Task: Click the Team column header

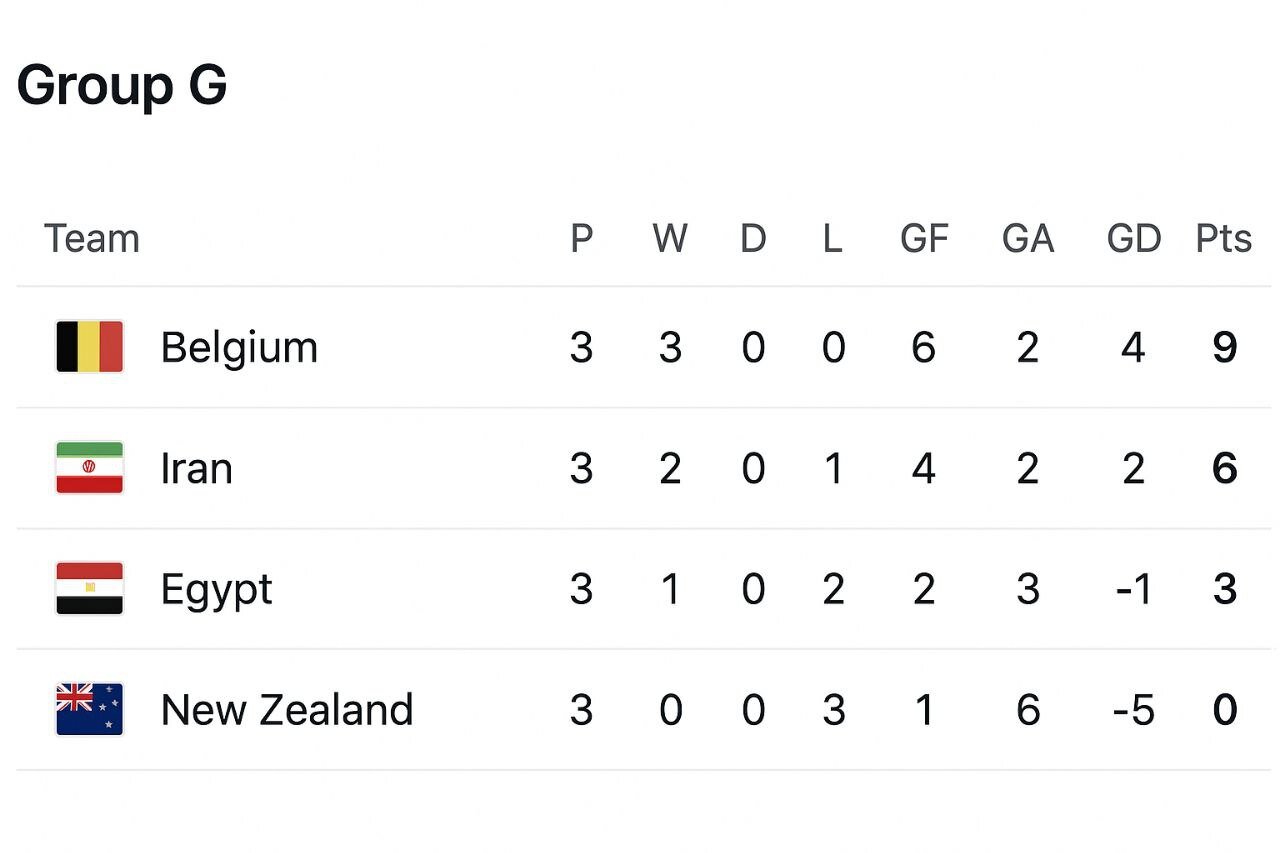Action: pyautogui.click(x=92, y=239)
